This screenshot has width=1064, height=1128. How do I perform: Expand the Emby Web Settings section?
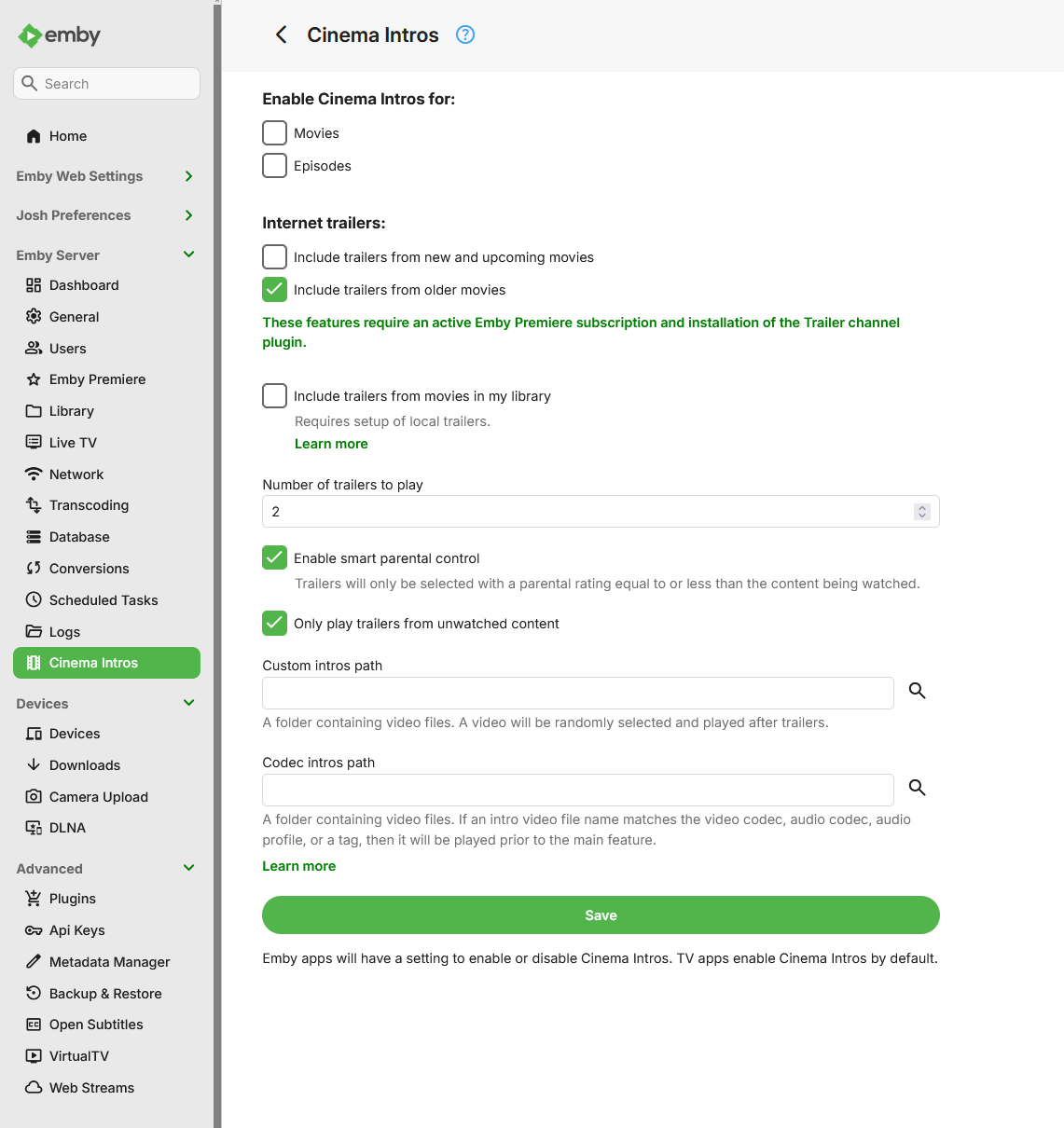[188, 176]
